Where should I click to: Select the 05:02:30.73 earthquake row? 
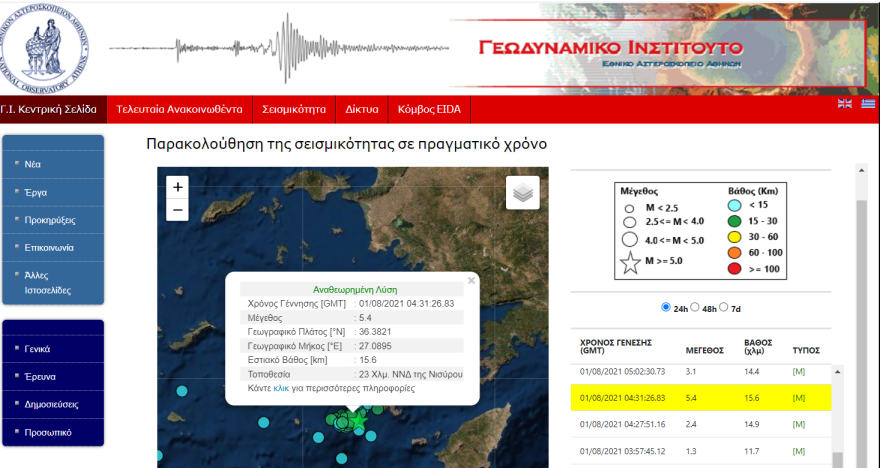700,372
